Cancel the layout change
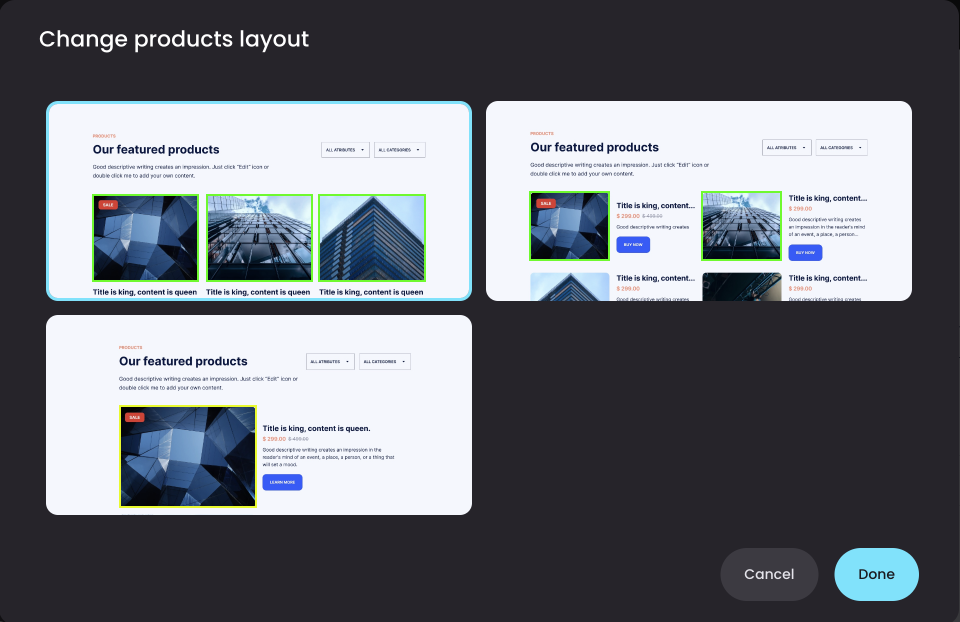The width and height of the screenshot is (960, 622). coord(769,574)
